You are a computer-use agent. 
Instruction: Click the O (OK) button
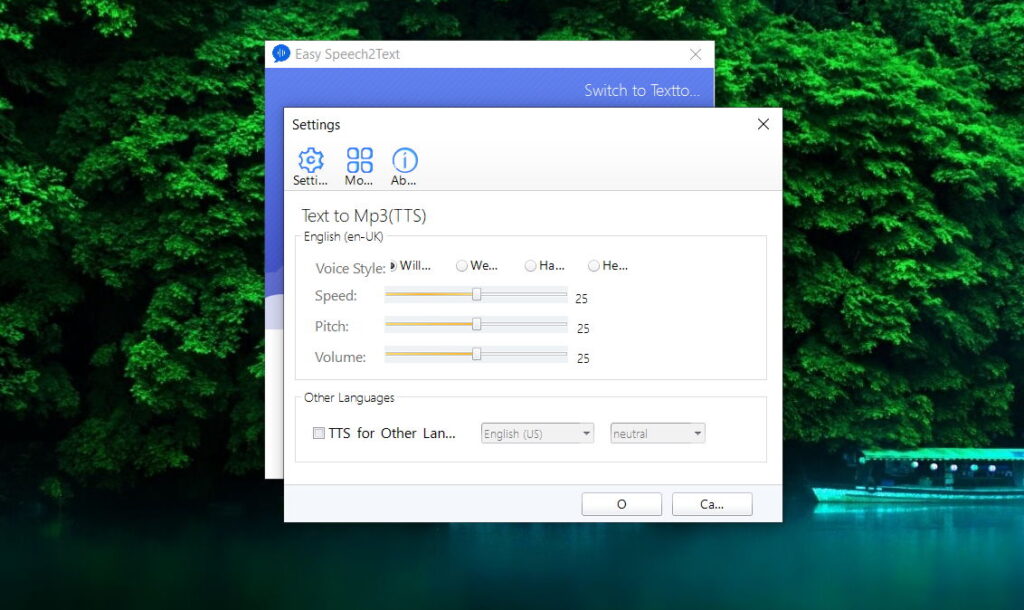pos(622,504)
